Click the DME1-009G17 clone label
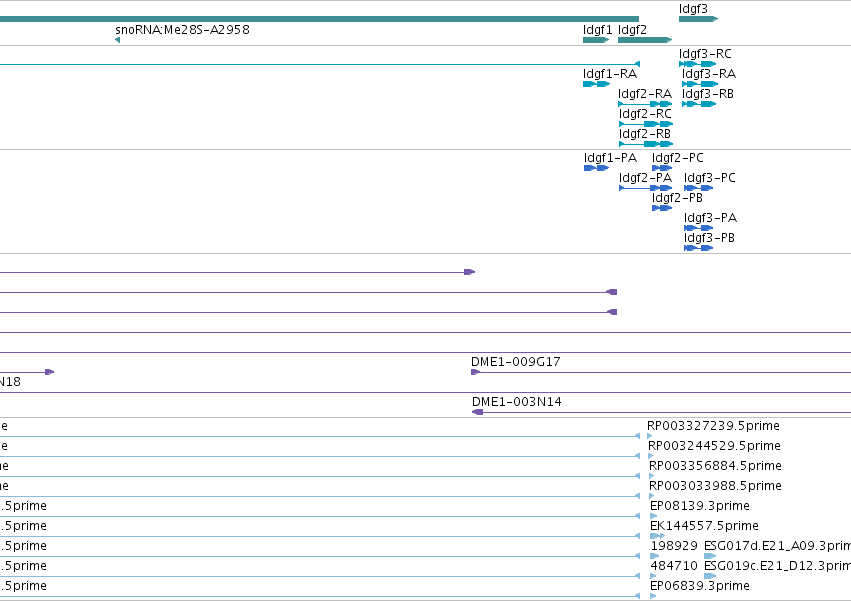The height and width of the screenshot is (601, 851). [516, 362]
